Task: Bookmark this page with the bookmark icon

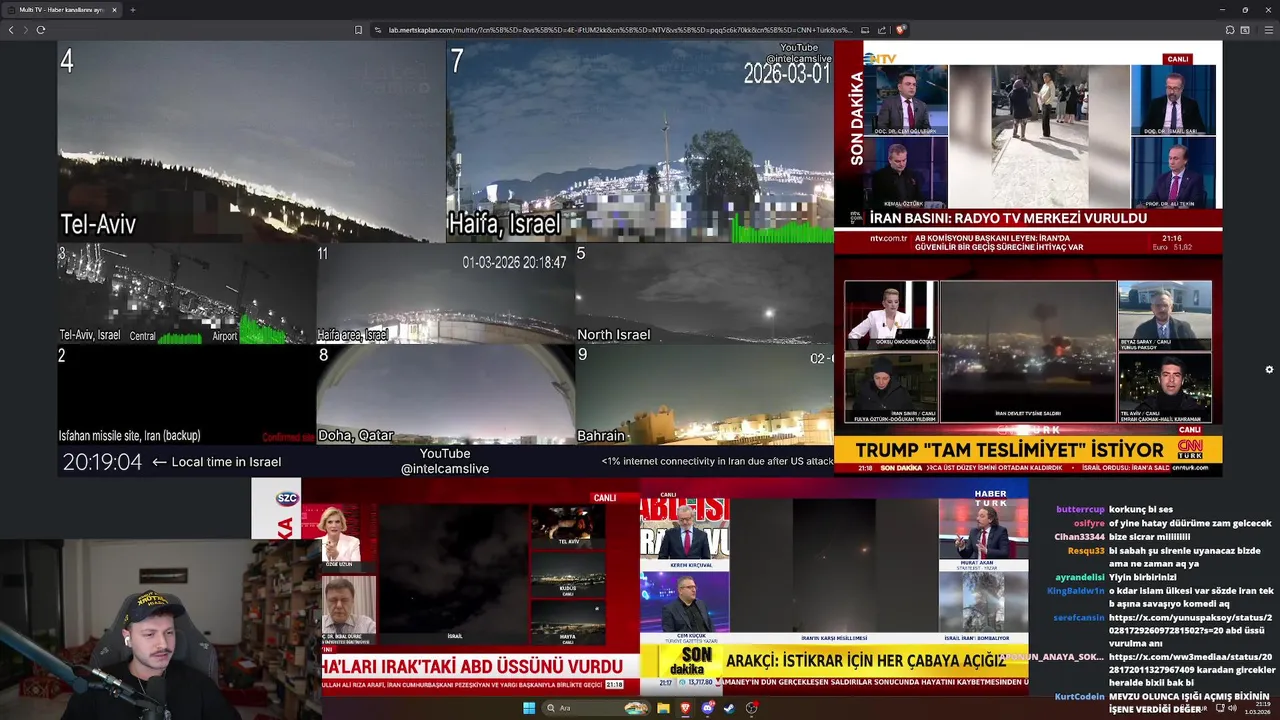Action: pos(358,30)
